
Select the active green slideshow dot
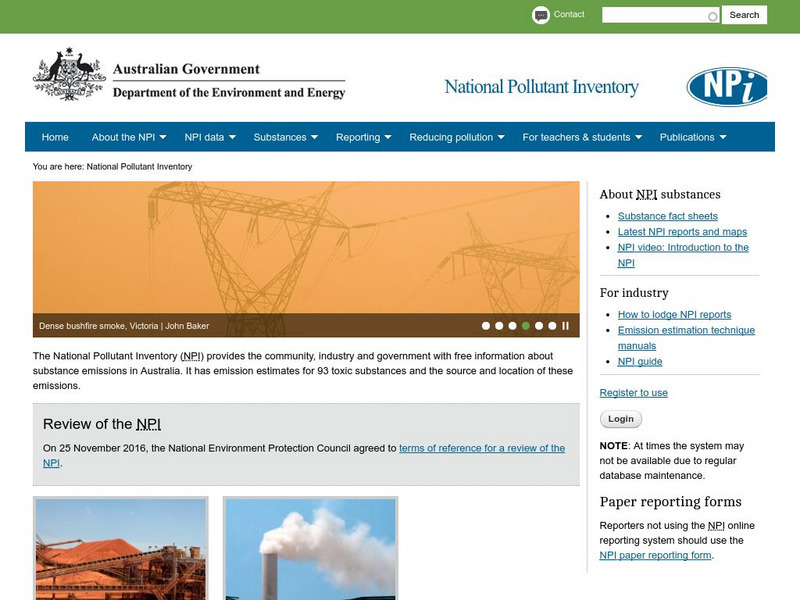526,326
